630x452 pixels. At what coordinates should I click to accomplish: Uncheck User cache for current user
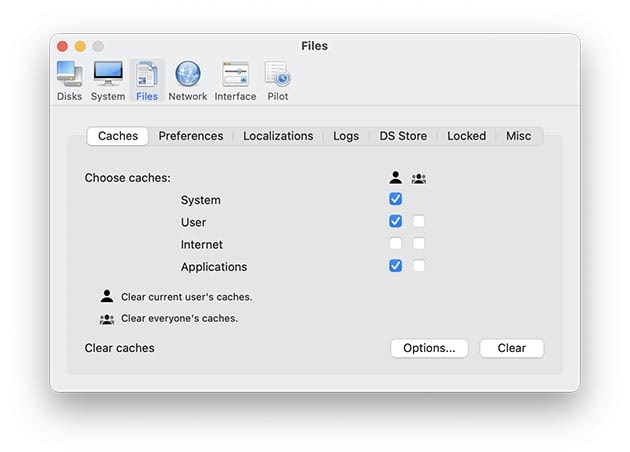pos(395,221)
